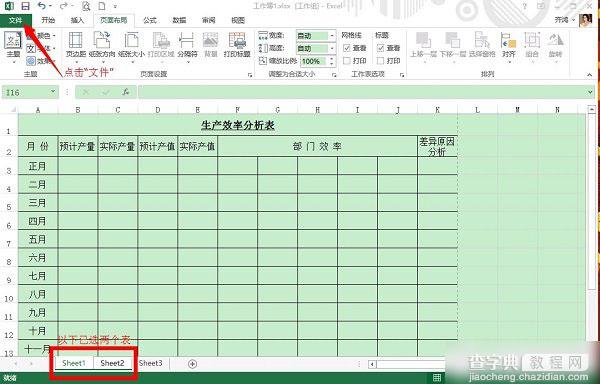Open the 页面设置 dialog launcher
600x384 pixels.
(x=250, y=75)
